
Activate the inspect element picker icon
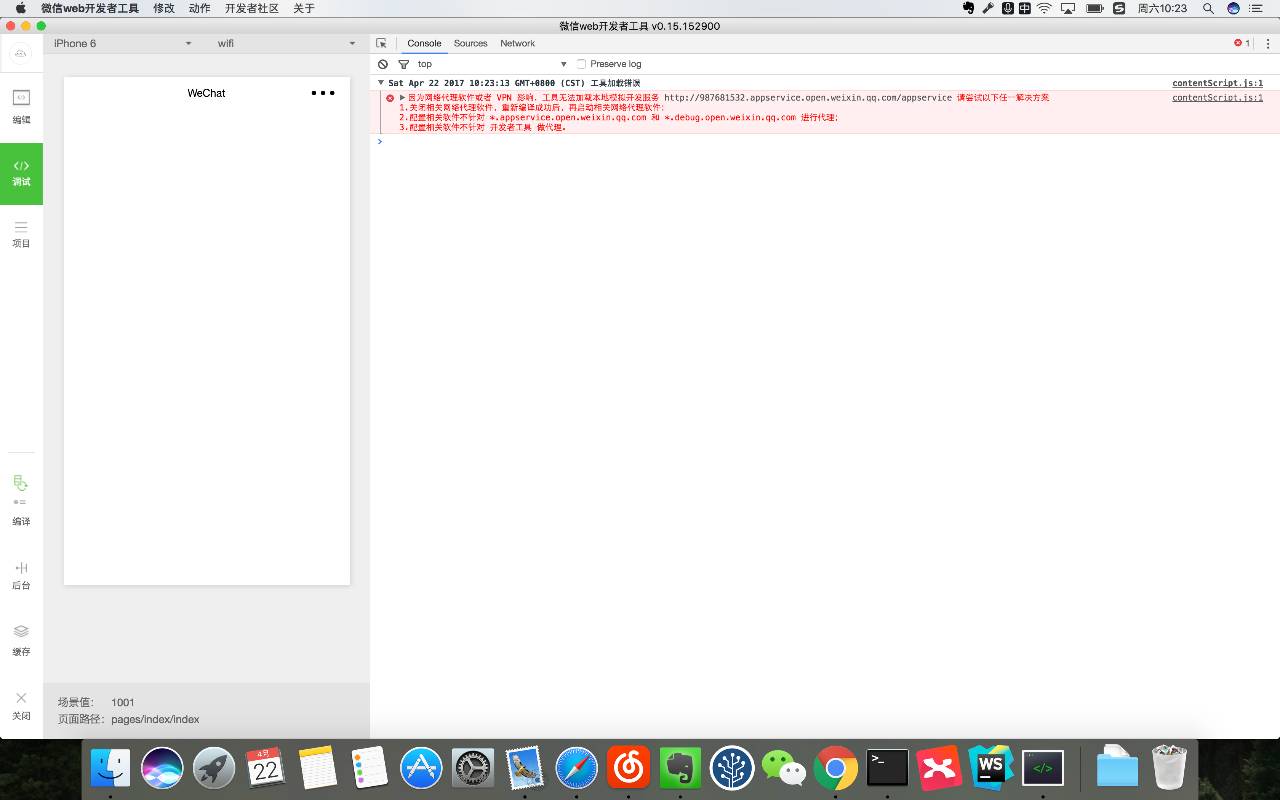(381, 43)
